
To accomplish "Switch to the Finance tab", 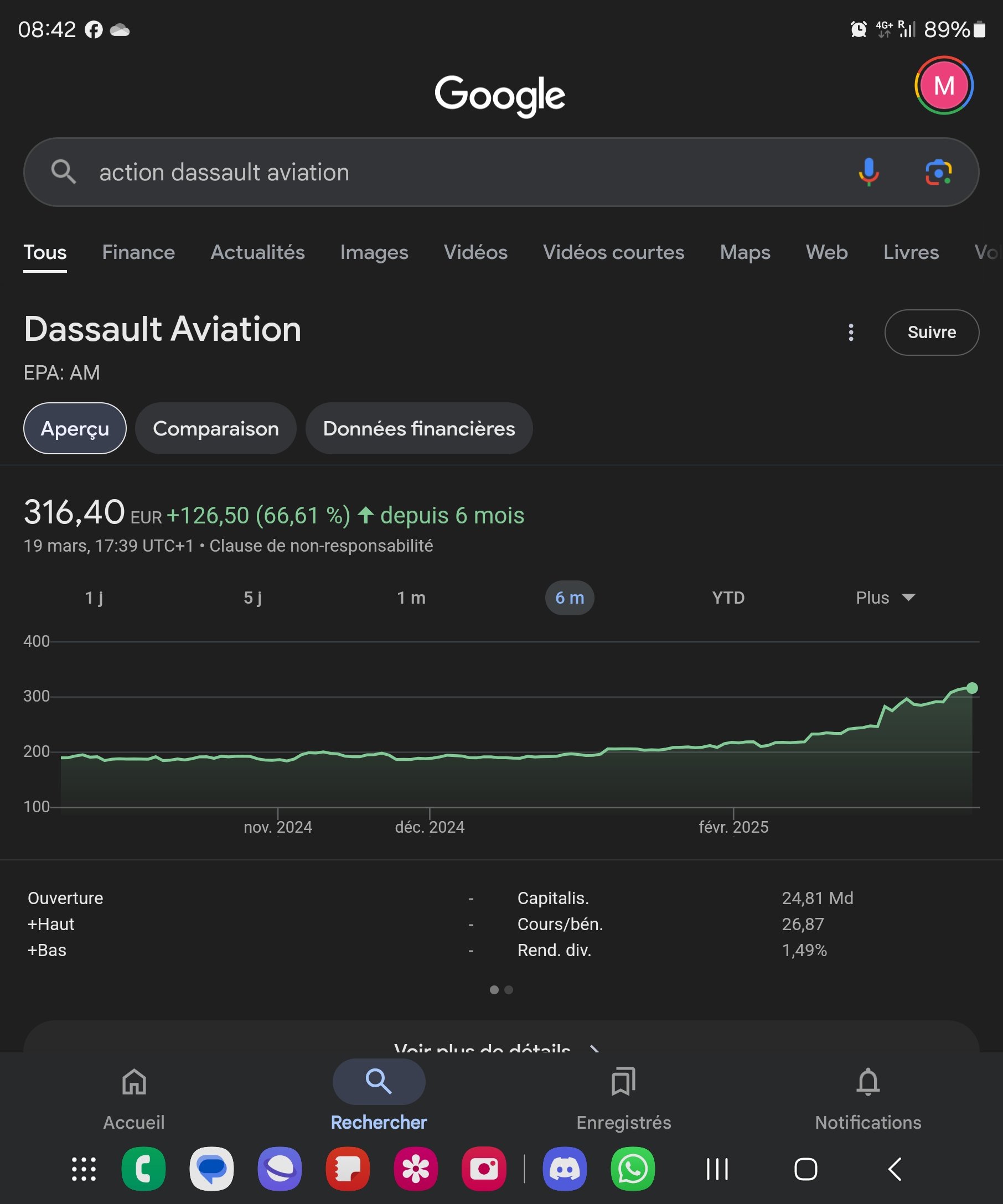I will (138, 252).
